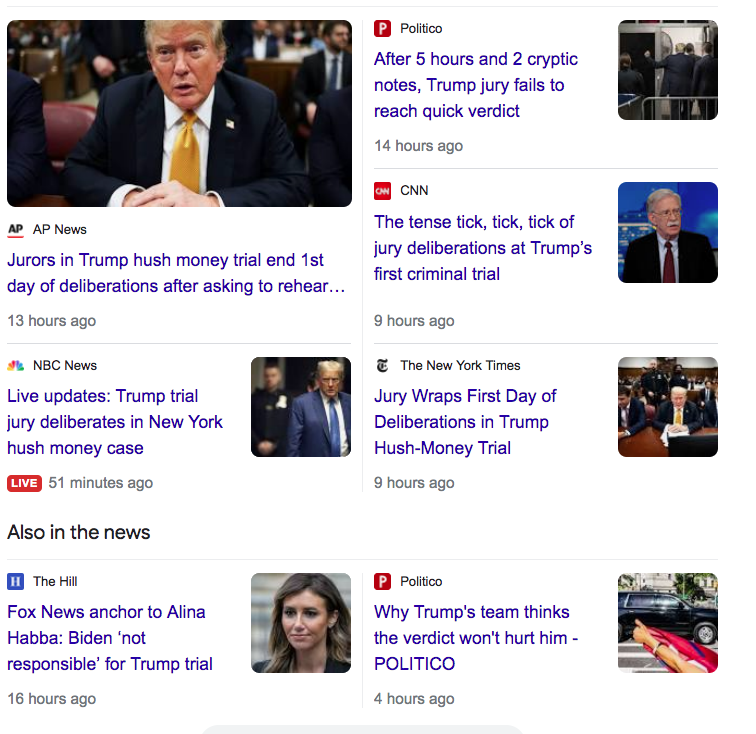Open AP News jurors hush money headline

[x=176, y=273]
